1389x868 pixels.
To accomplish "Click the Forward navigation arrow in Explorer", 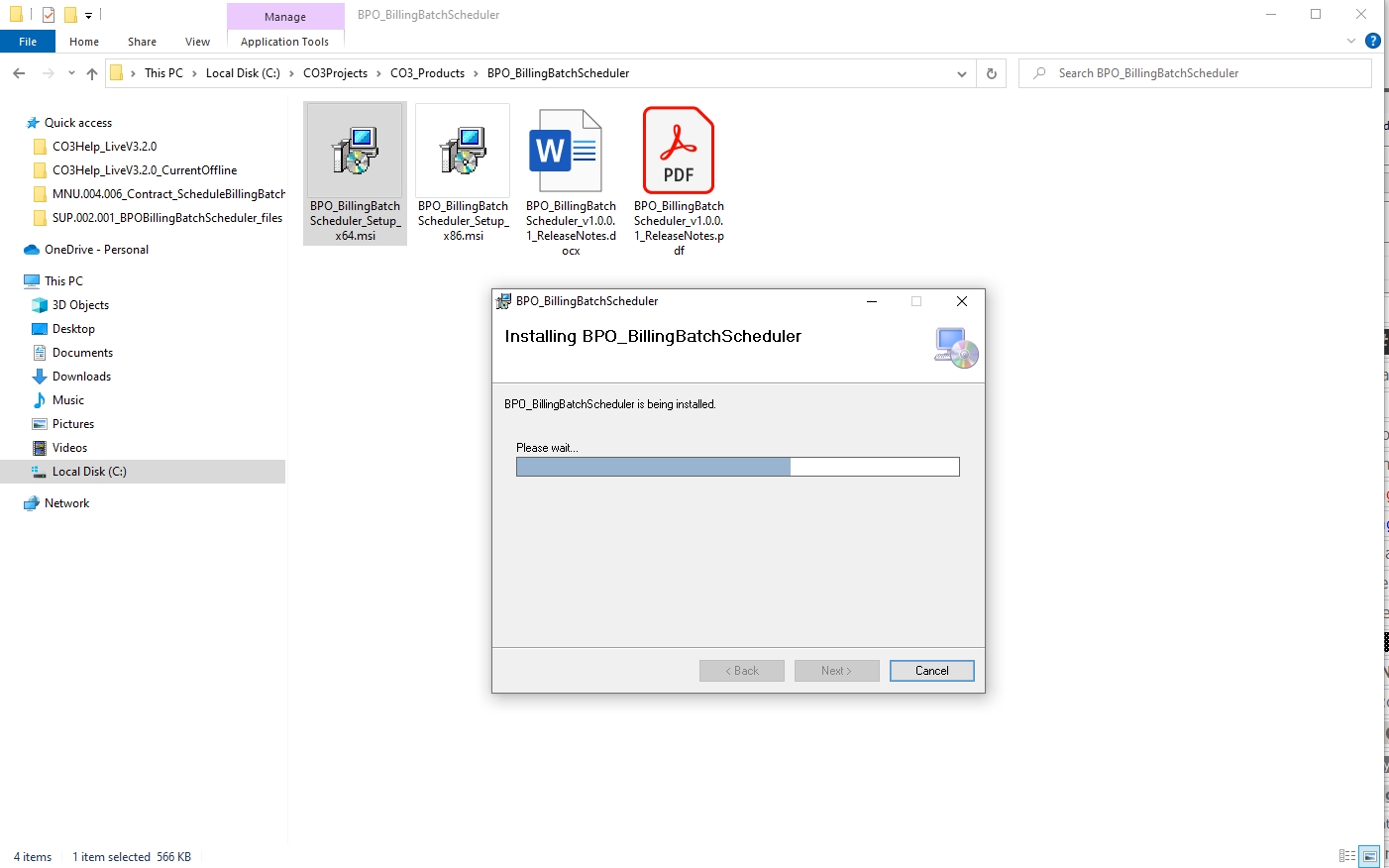I will pyautogui.click(x=48, y=73).
